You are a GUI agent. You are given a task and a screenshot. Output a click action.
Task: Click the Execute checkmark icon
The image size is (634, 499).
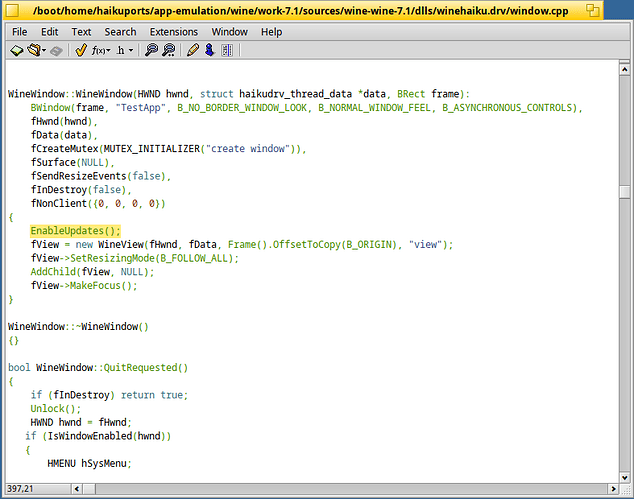(81, 50)
